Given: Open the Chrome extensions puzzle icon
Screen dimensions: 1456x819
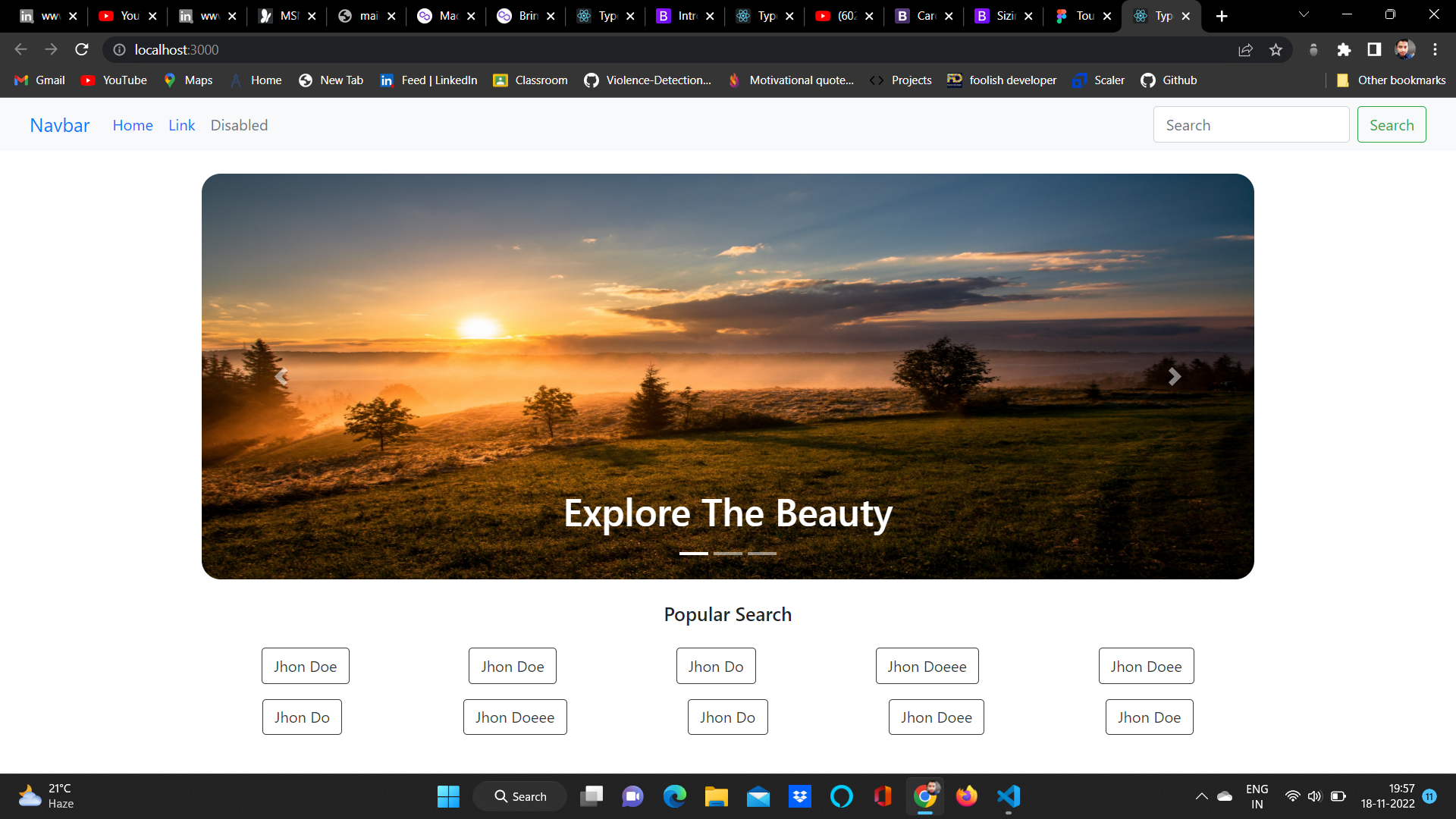Looking at the screenshot, I should pos(1344,49).
